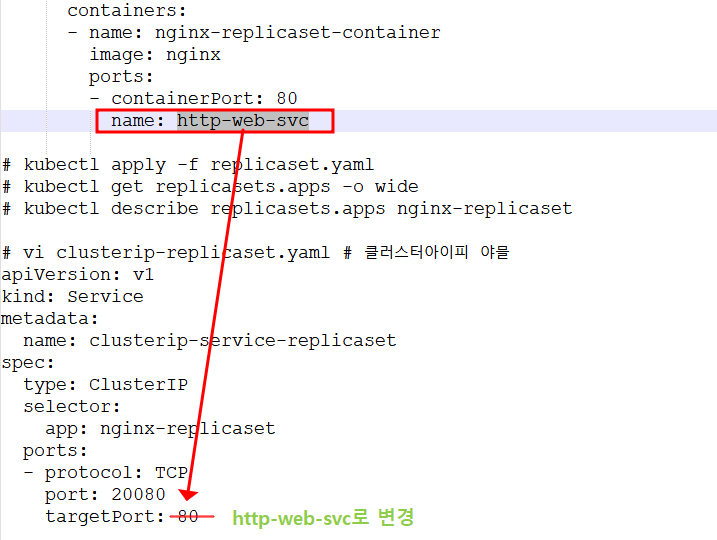This screenshot has width=717, height=540.
Task: Click the containerPort: 80 line
Action: [x=193, y=98]
